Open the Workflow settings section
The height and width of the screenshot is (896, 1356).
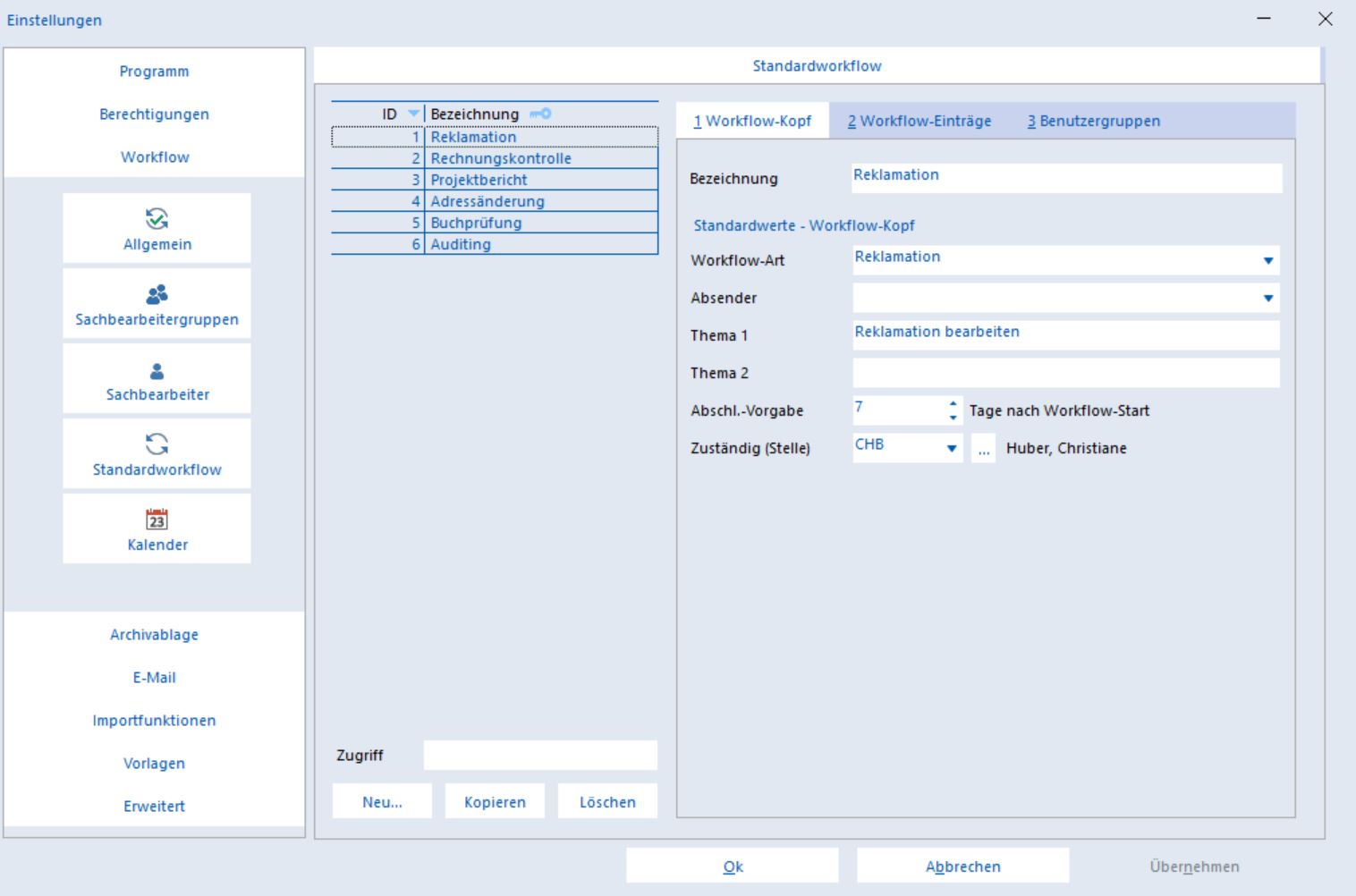[x=154, y=157]
